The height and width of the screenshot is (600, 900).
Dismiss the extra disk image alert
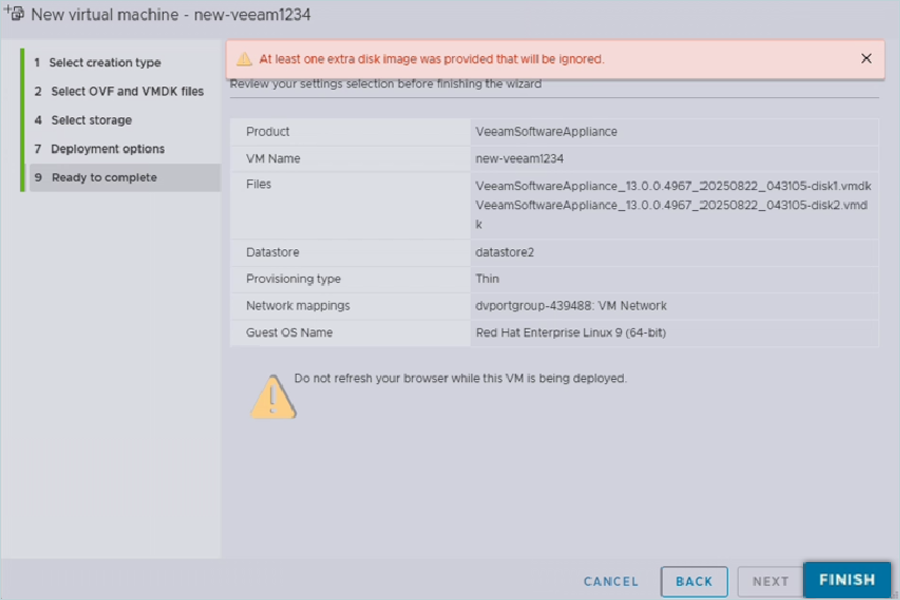point(866,59)
